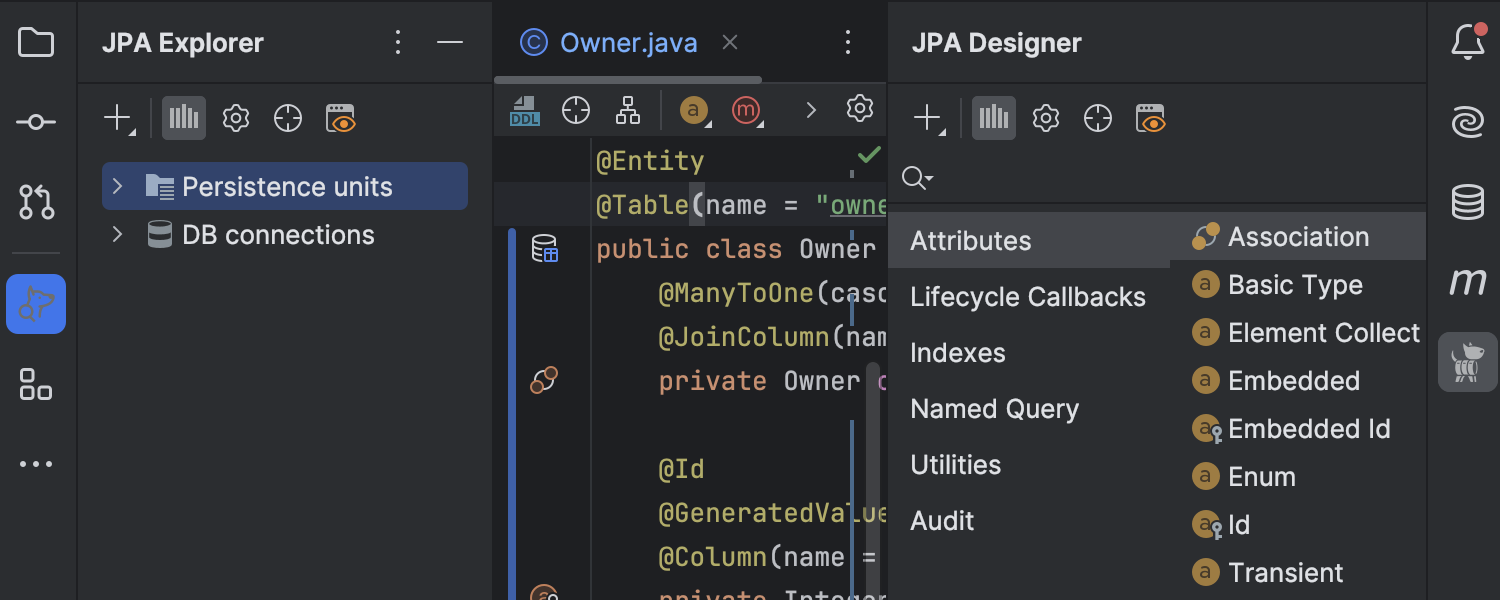1500x600 pixels.
Task: Choose the Id attribute entry
Action: 1298,524
